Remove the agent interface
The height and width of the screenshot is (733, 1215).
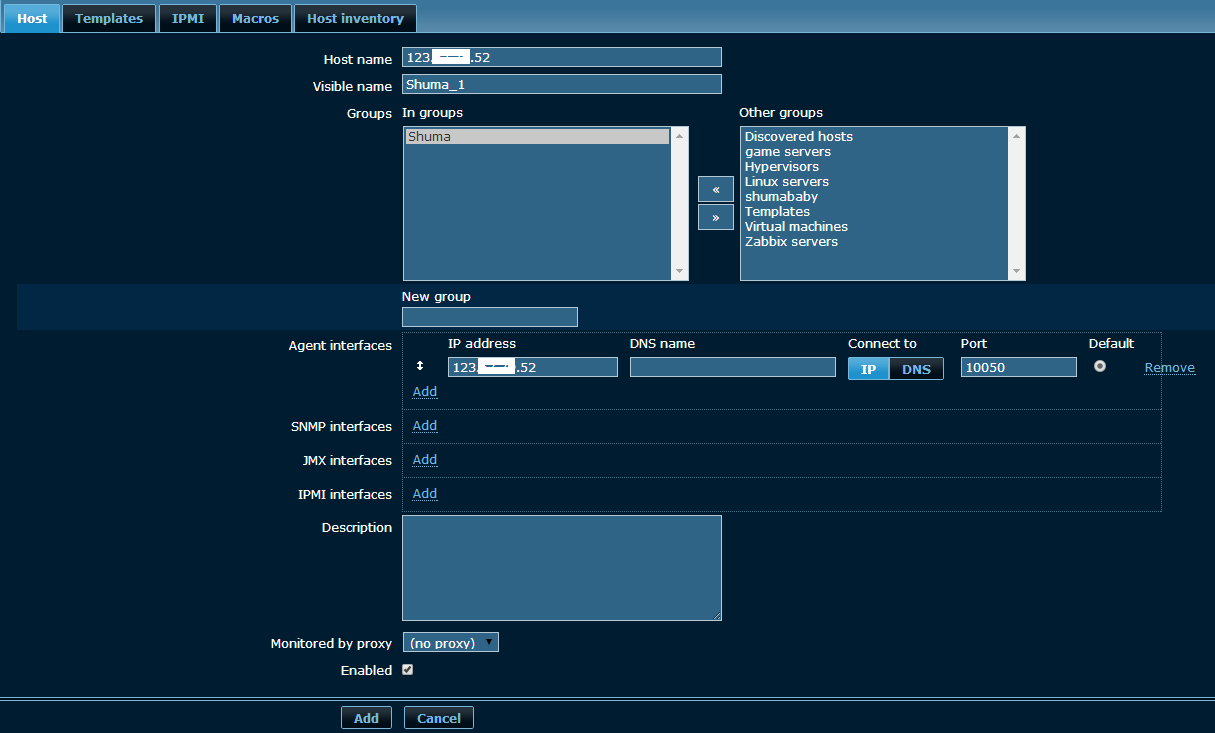pyautogui.click(x=1169, y=368)
